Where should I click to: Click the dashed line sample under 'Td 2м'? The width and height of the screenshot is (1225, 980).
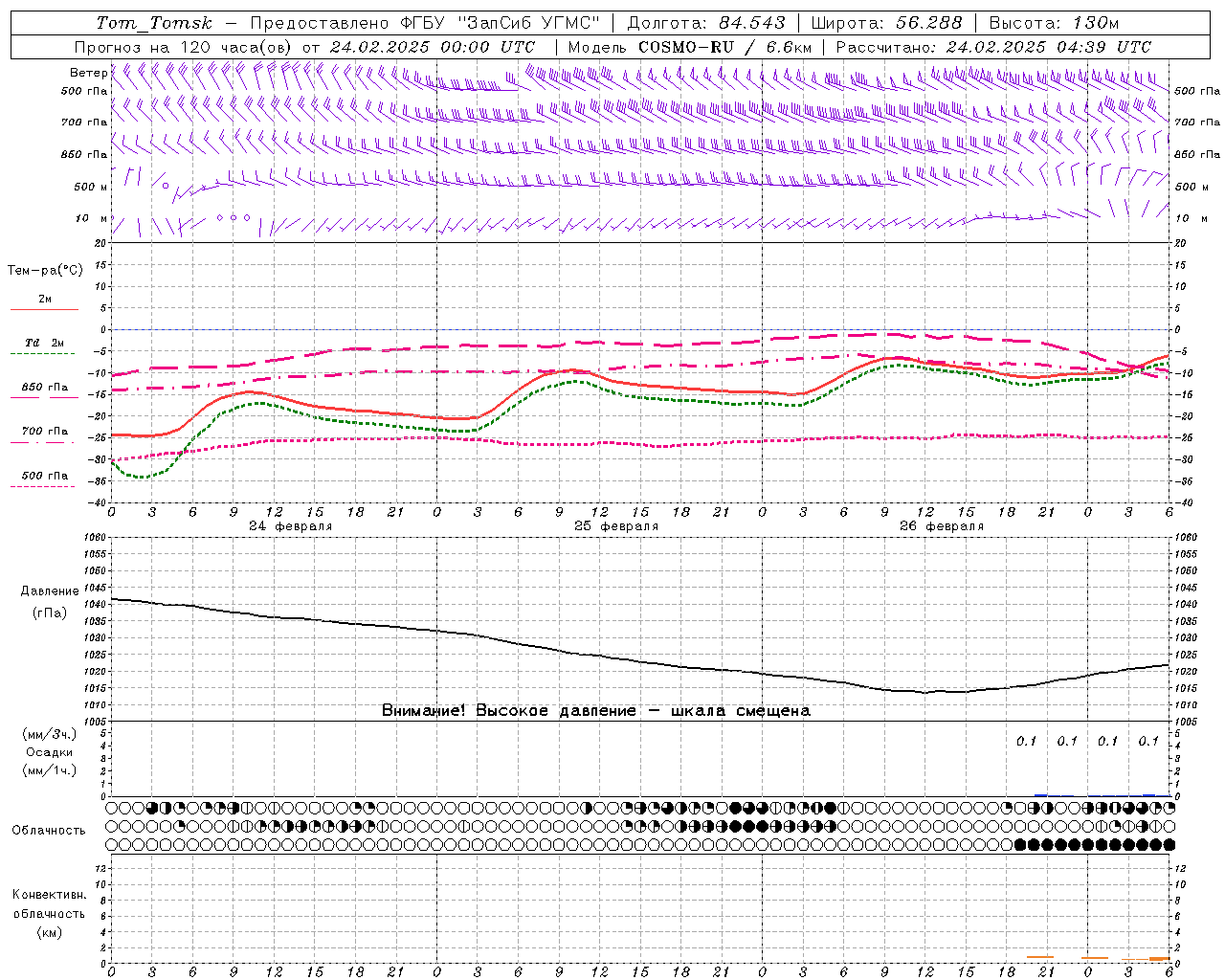pyautogui.click(x=43, y=354)
